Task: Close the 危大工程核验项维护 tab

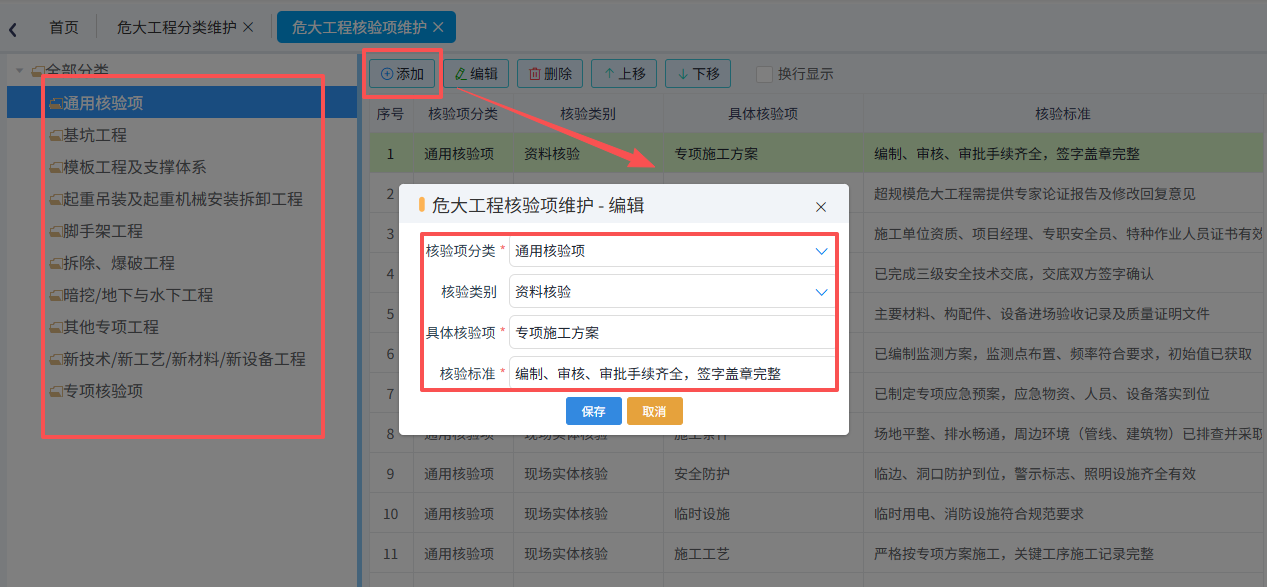Action: [438, 28]
